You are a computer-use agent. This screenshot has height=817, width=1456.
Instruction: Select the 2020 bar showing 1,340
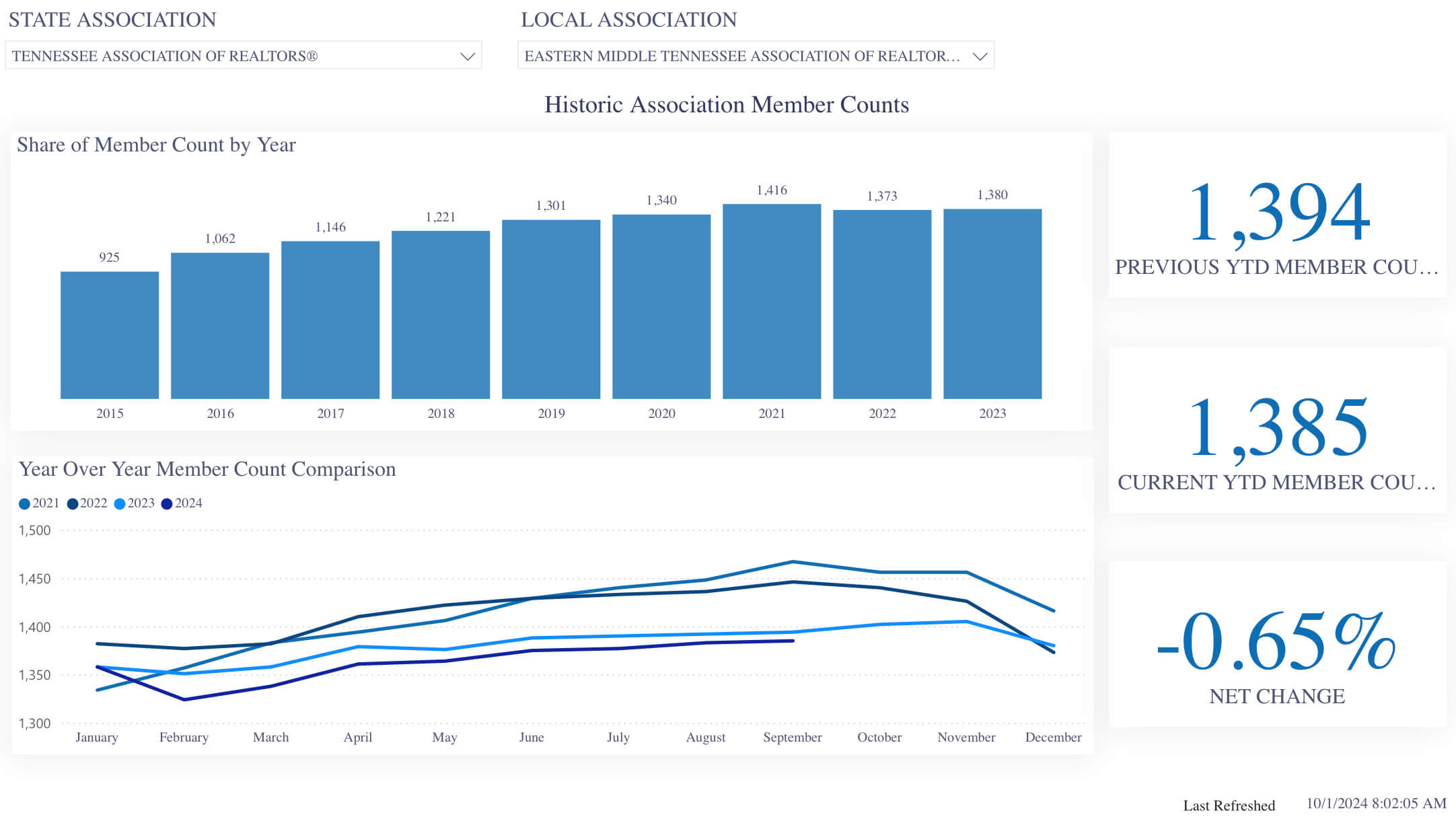click(661, 307)
